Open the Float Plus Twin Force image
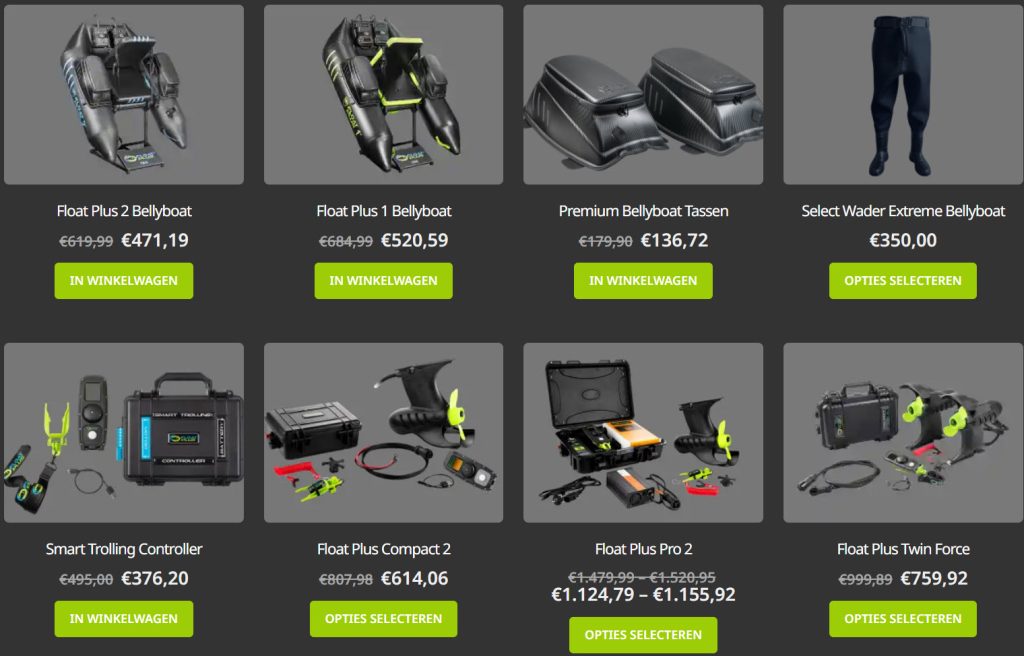 click(x=903, y=433)
